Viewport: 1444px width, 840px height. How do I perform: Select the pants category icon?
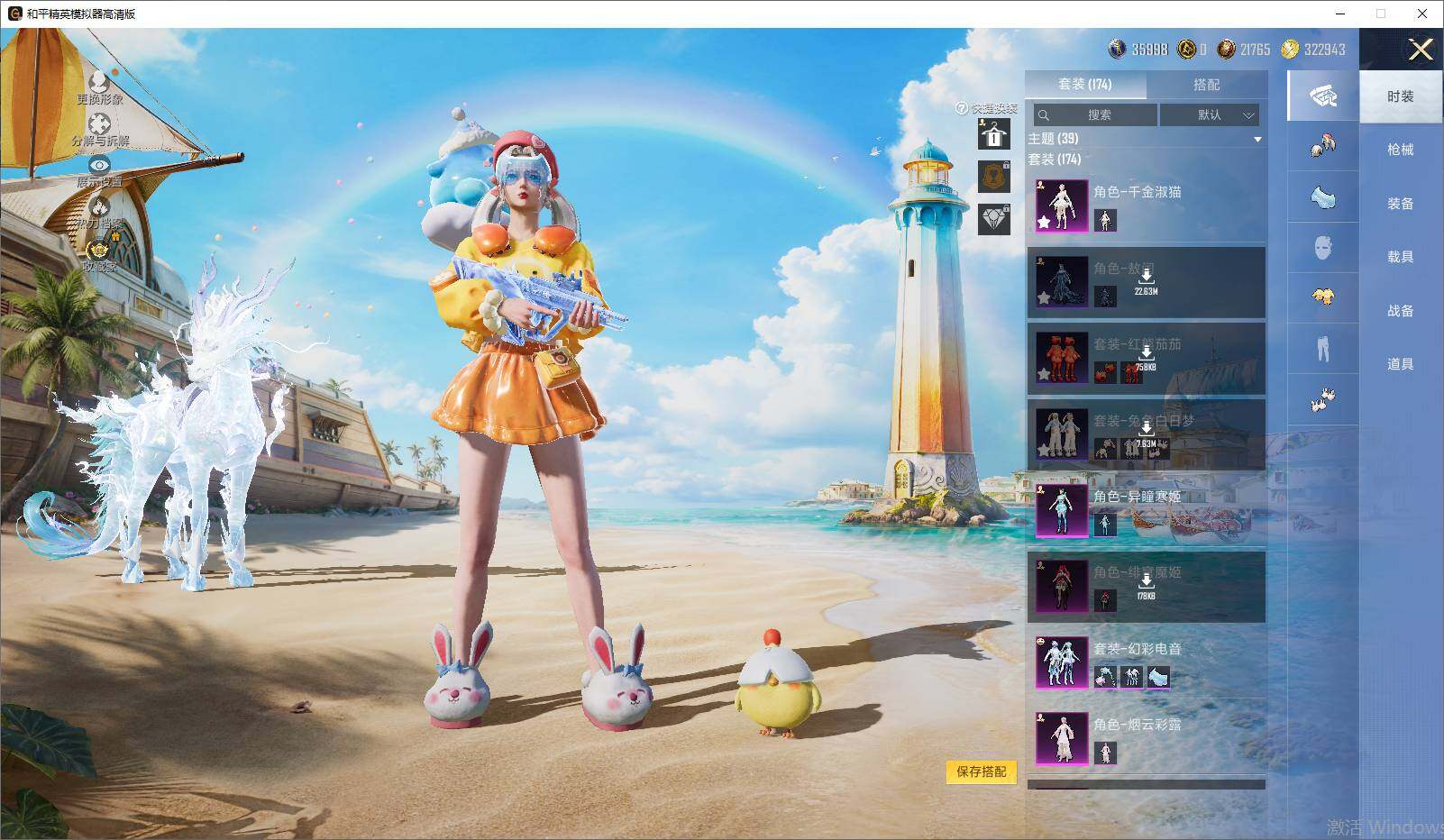(x=1322, y=348)
